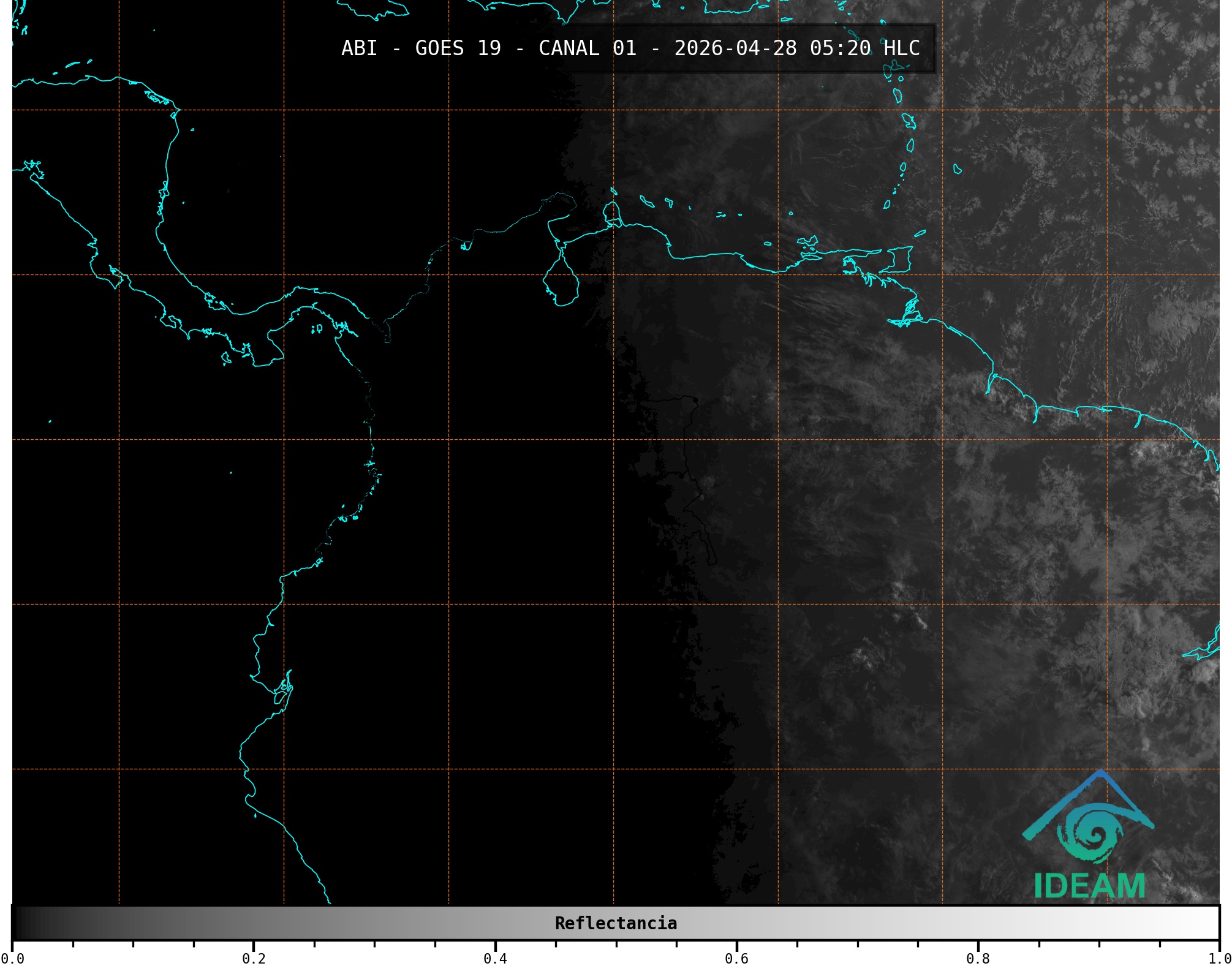Click the 0.2 tick label on the colorbar
This screenshot has width=1232, height=966.
[254, 958]
